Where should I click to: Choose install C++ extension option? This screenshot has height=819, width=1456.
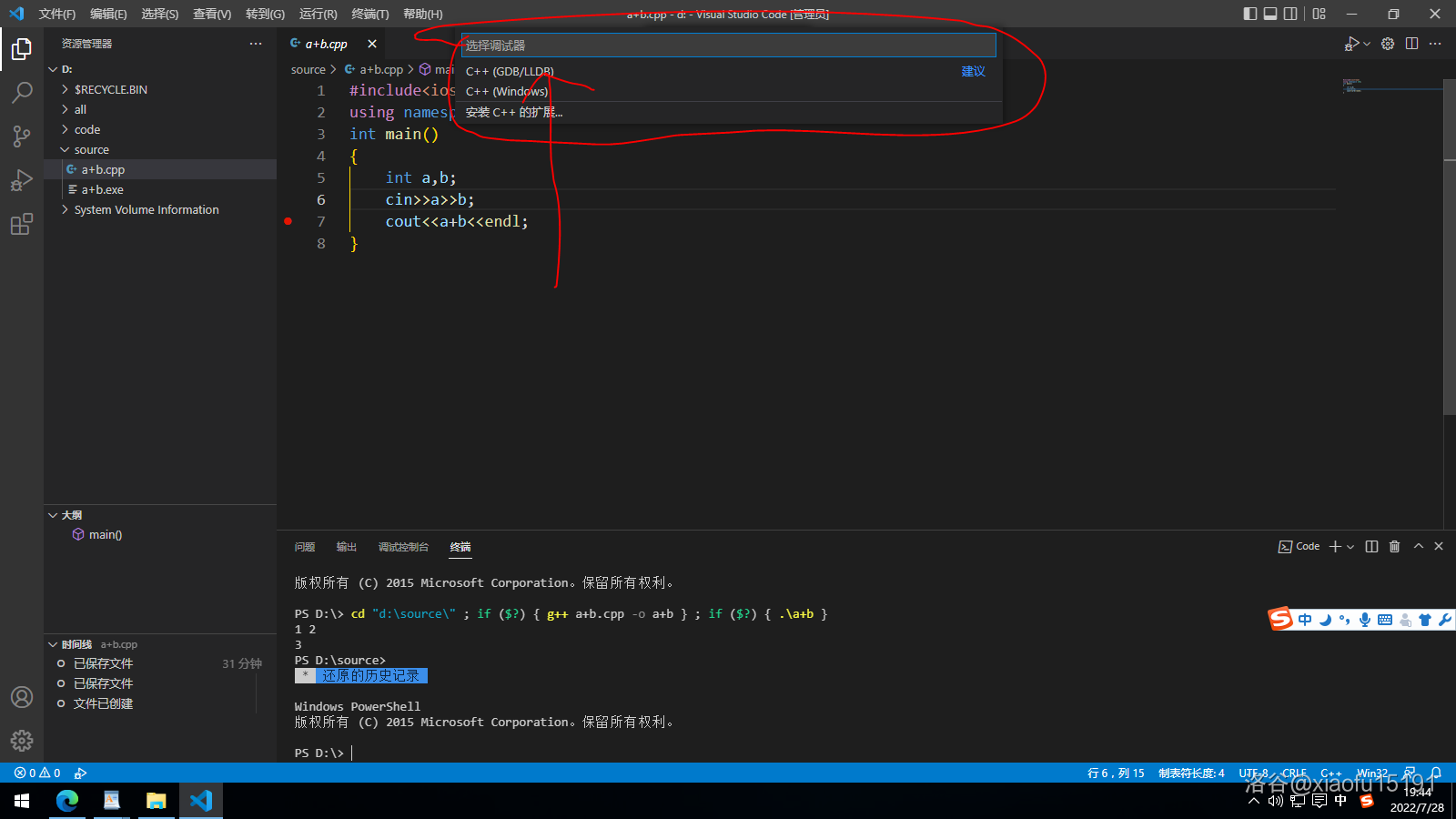[x=729, y=112]
